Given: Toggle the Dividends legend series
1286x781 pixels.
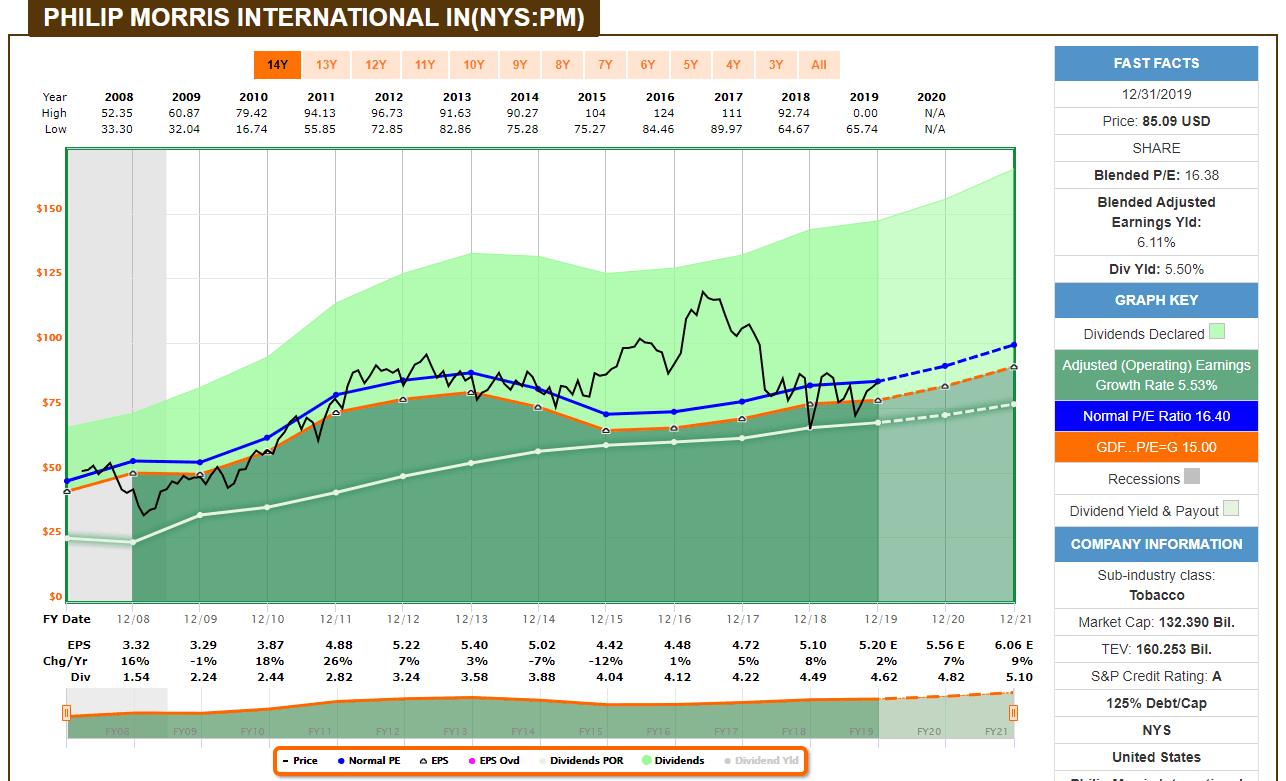Looking at the screenshot, I should pos(672,760).
